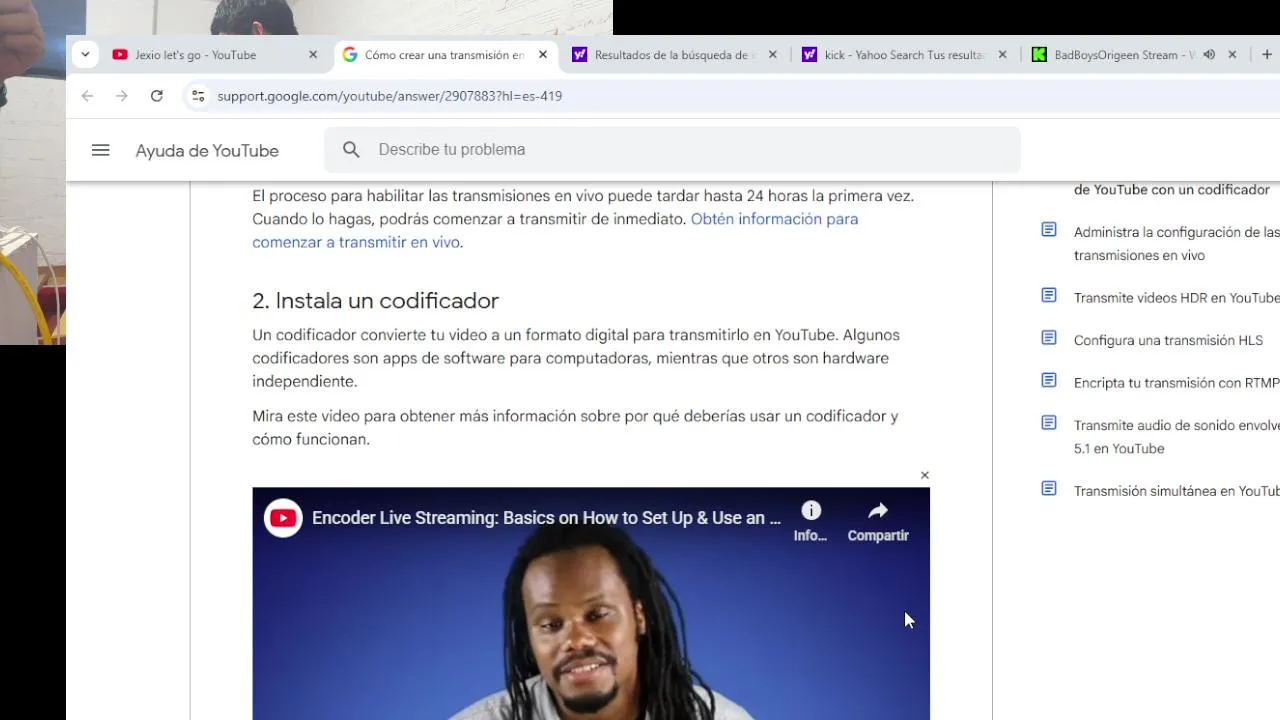Go to Ayuda de YouTube home
Viewport: 1280px width, 720px height.
(x=207, y=151)
